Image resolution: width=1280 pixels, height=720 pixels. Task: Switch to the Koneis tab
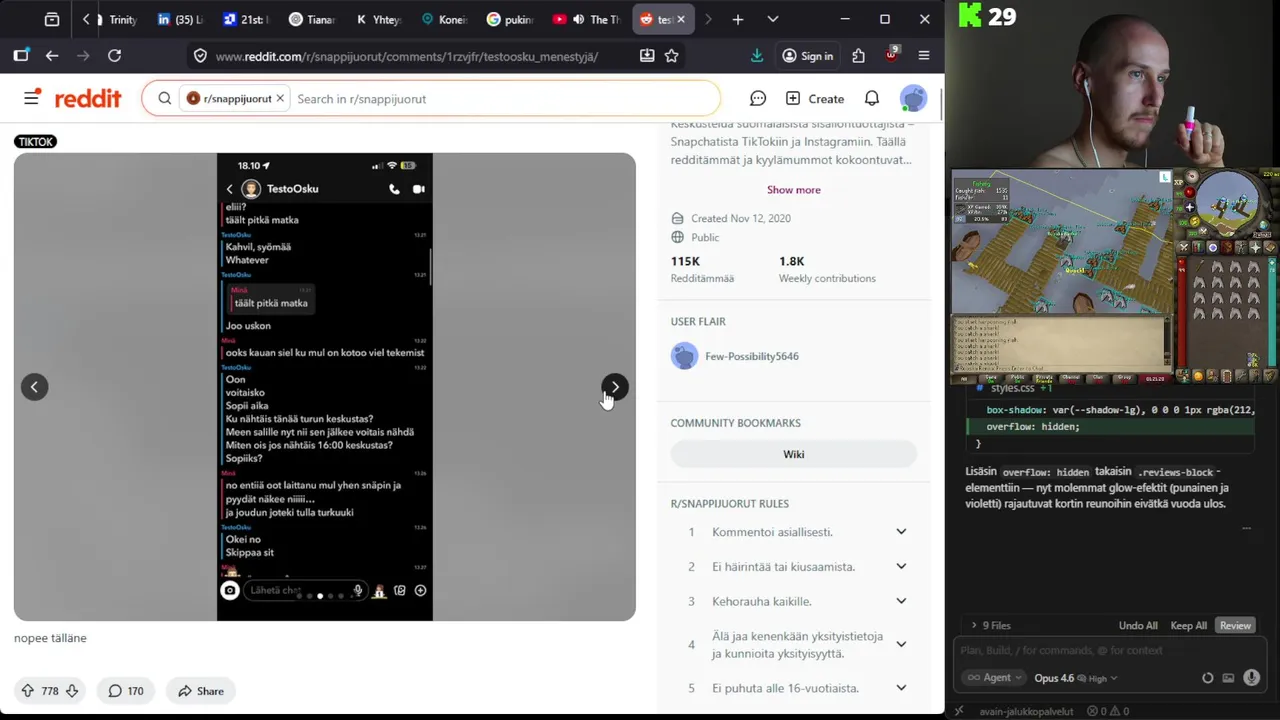(x=444, y=19)
